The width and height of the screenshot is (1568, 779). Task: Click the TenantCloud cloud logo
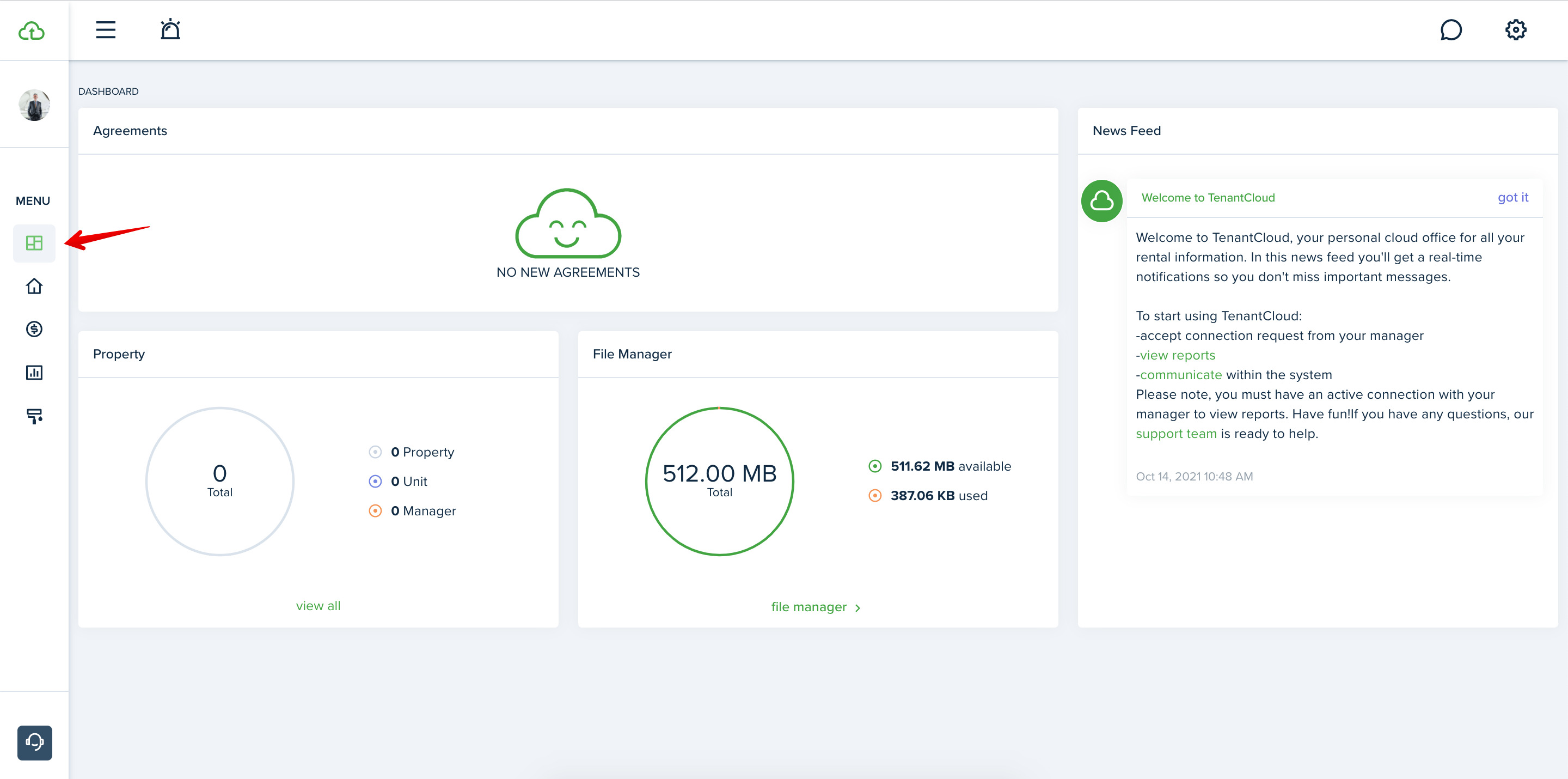point(32,31)
